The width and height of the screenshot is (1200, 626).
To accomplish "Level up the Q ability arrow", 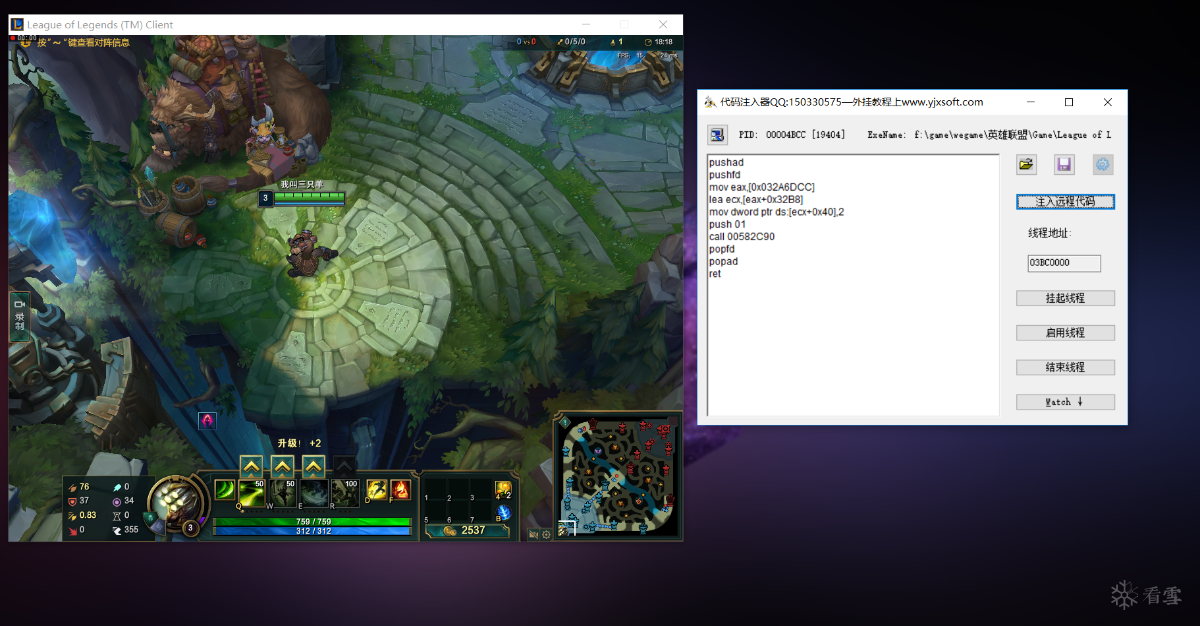I will click(x=252, y=465).
